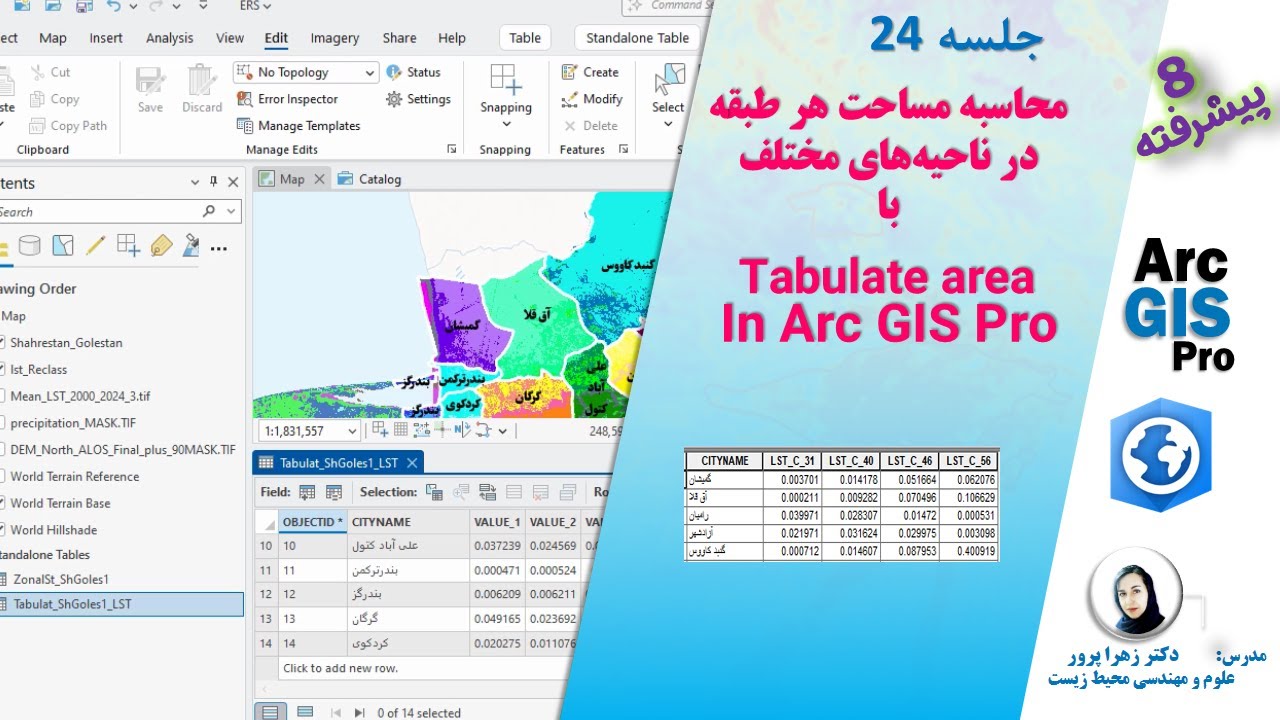Toggle lst_Reclass layer visibility checkbox
Screen dimensions: 1280x720
[1, 370]
